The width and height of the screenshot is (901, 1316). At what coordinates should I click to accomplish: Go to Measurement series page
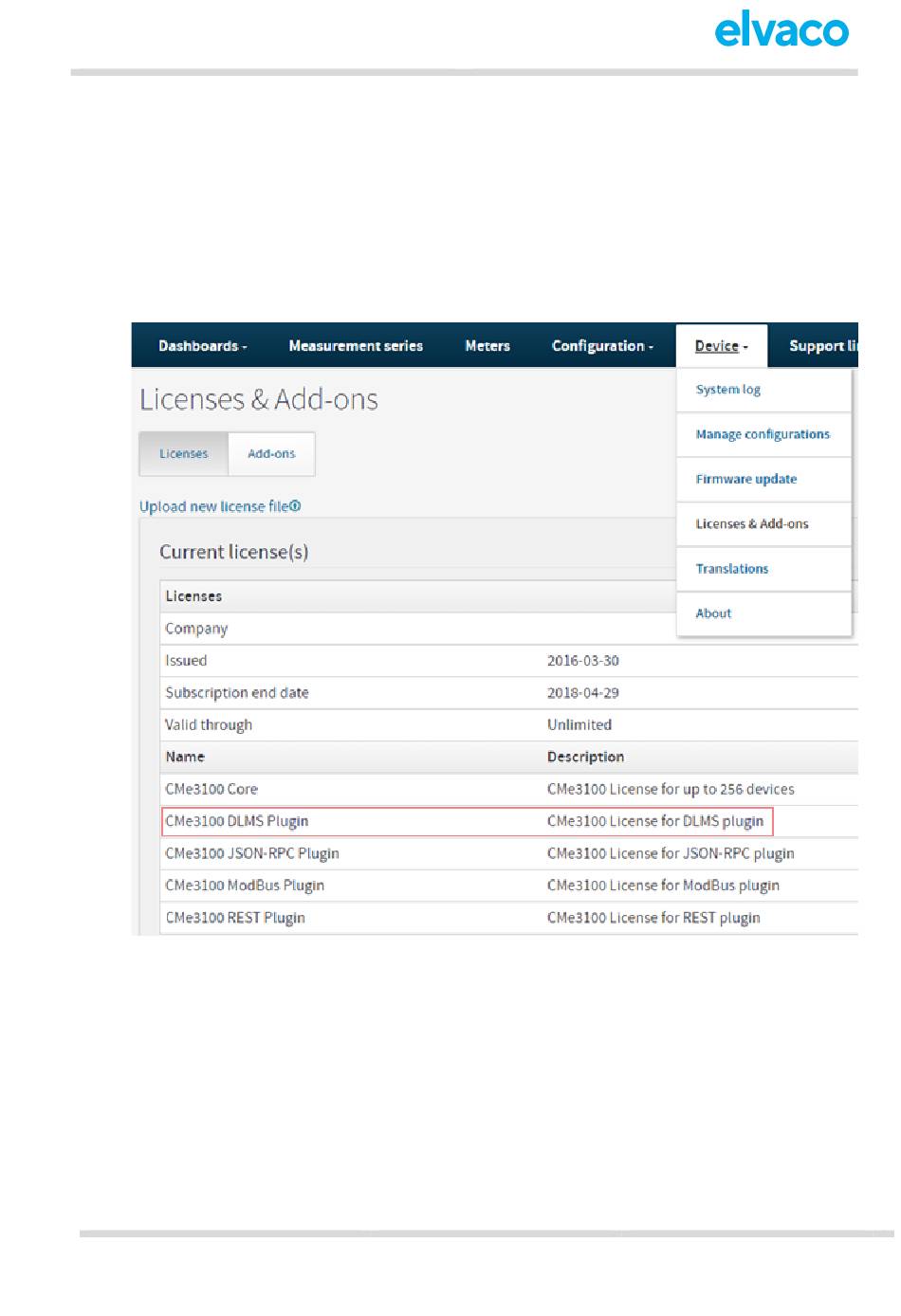click(x=356, y=346)
